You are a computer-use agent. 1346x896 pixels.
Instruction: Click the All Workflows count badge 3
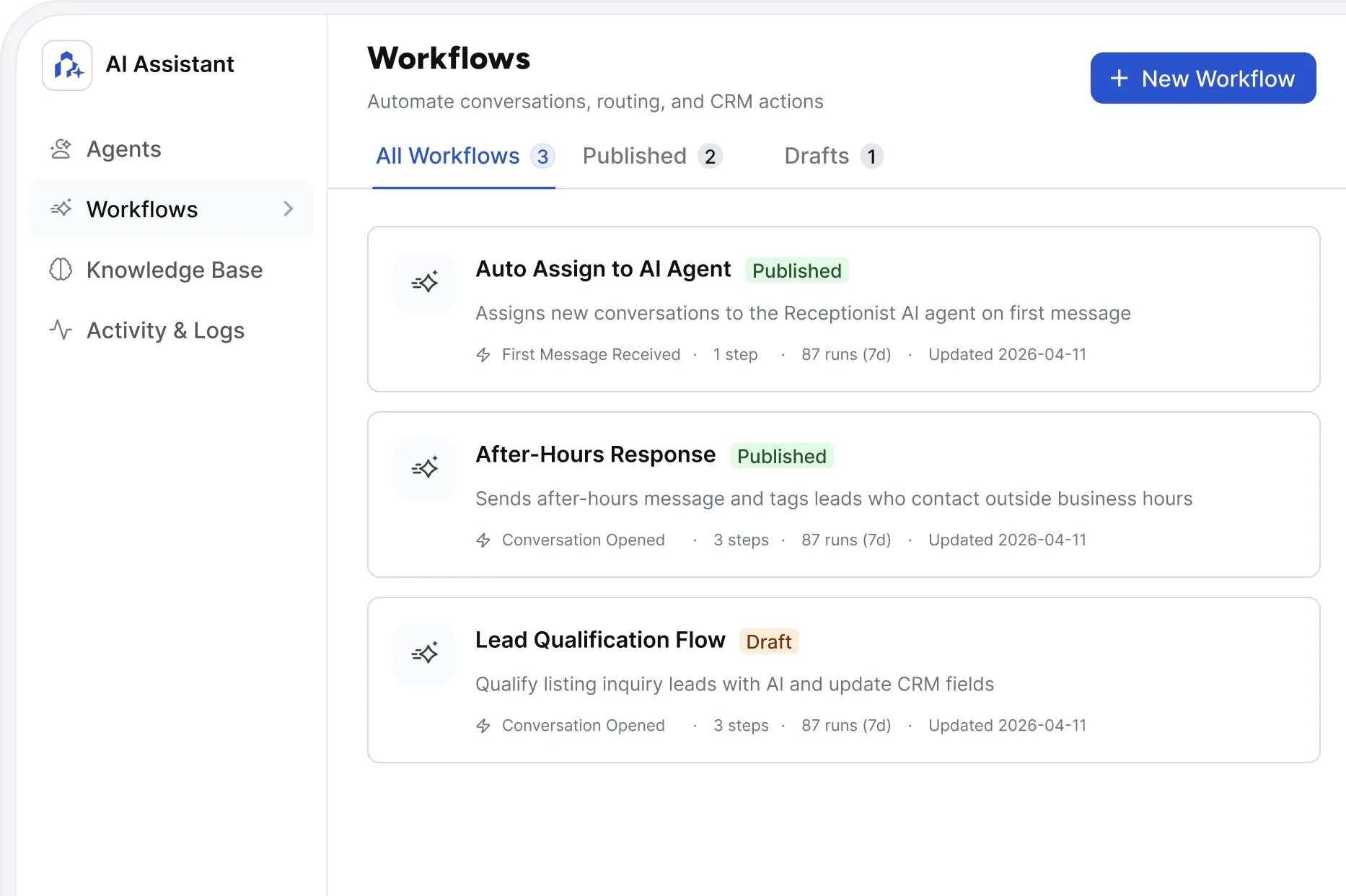[x=542, y=157]
